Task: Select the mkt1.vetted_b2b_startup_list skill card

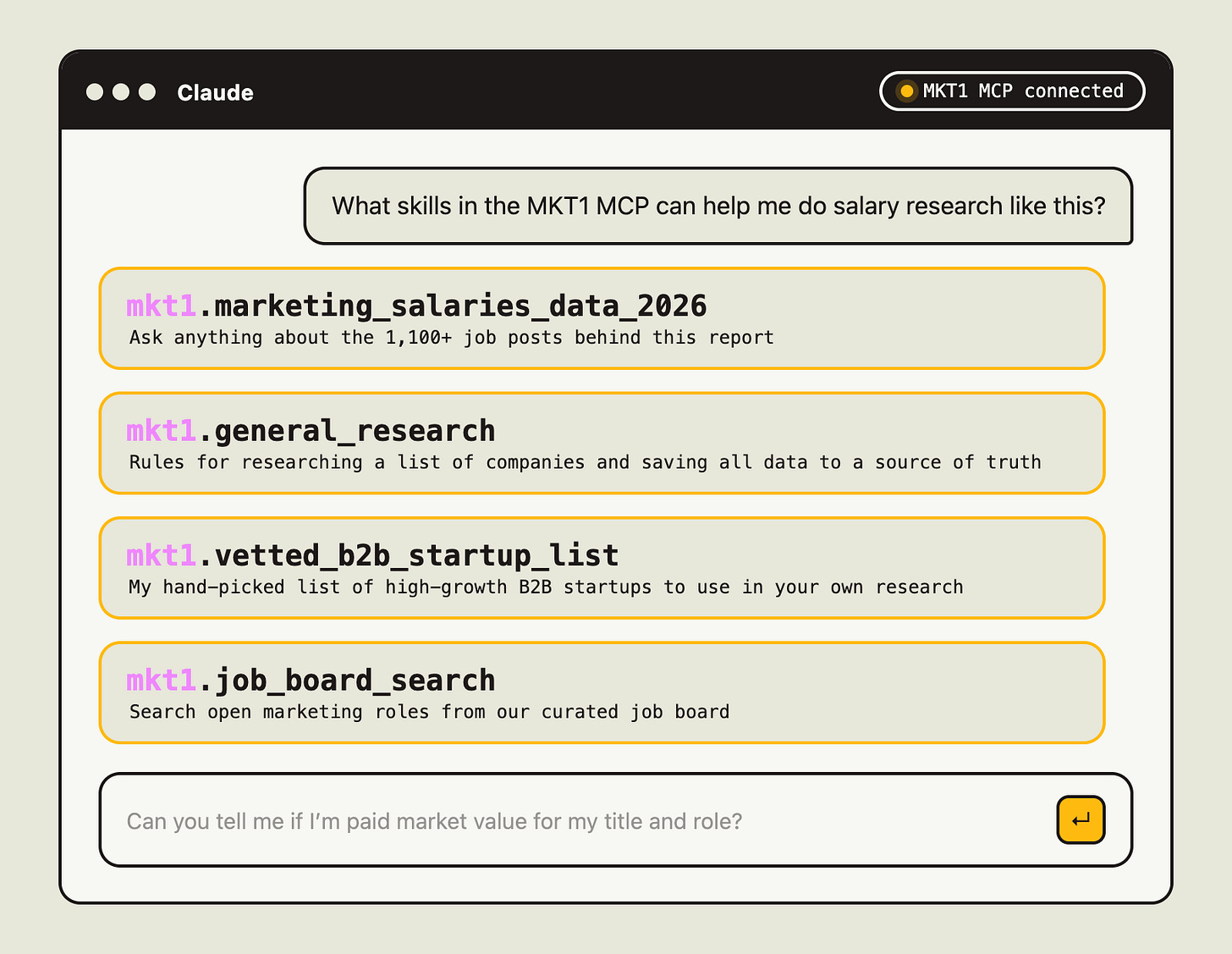Action: click(602, 568)
